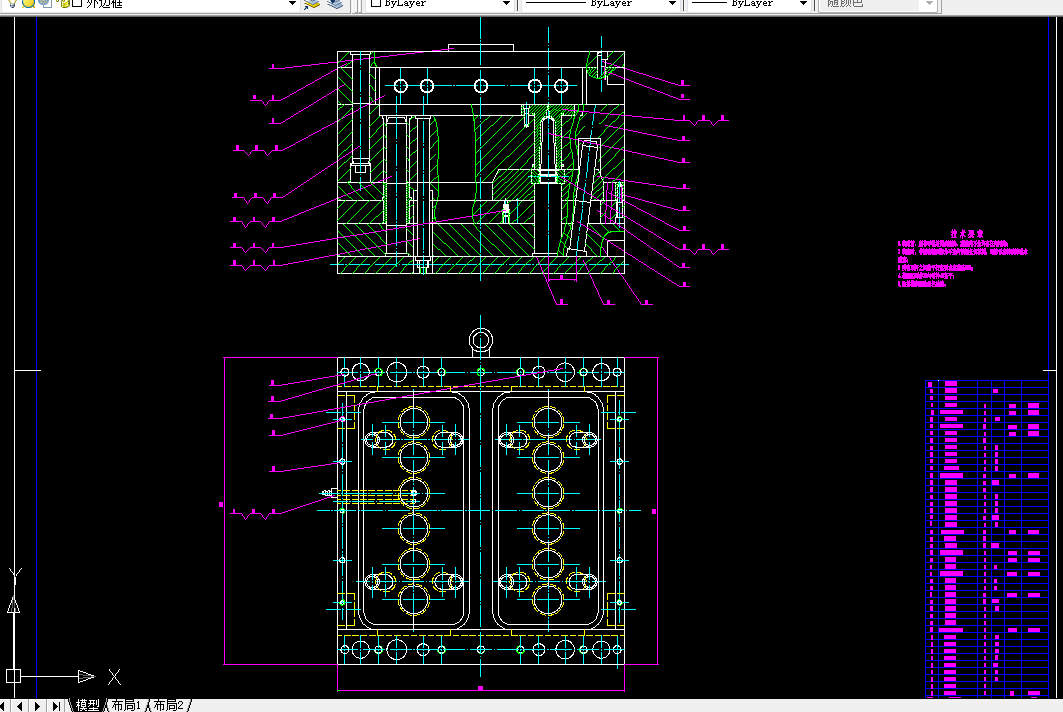The height and width of the screenshot is (712, 1063).
Task: Jump to last layout tab arrow
Action: (x=56, y=706)
